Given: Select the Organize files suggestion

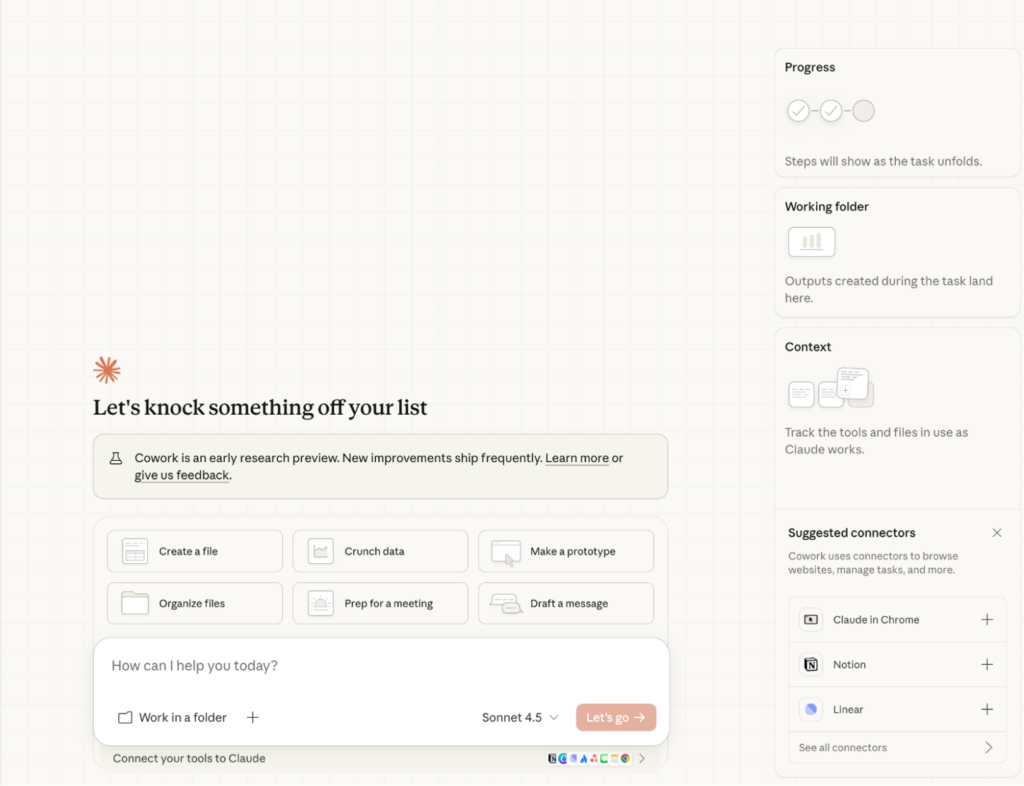Looking at the screenshot, I should pyautogui.click(x=195, y=603).
